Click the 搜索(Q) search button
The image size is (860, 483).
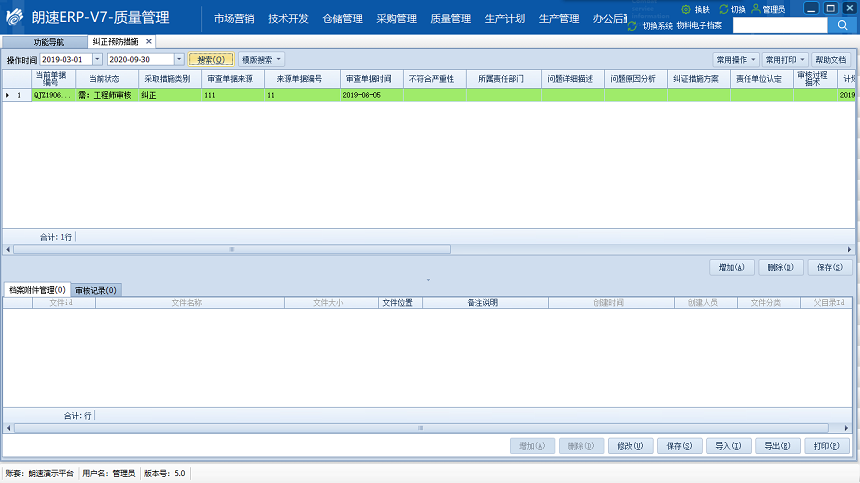coord(211,60)
